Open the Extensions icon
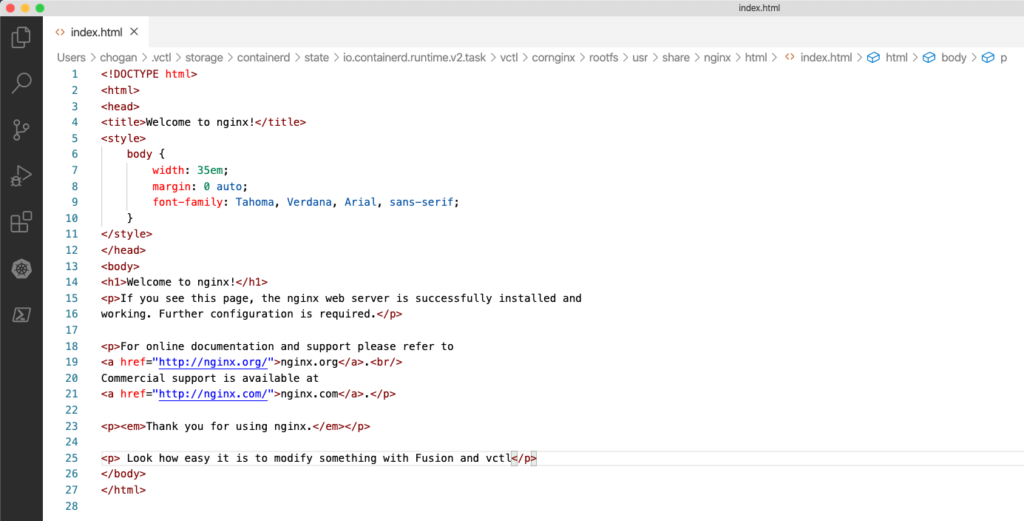This screenshot has width=1024, height=521. (x=21, y=222)
